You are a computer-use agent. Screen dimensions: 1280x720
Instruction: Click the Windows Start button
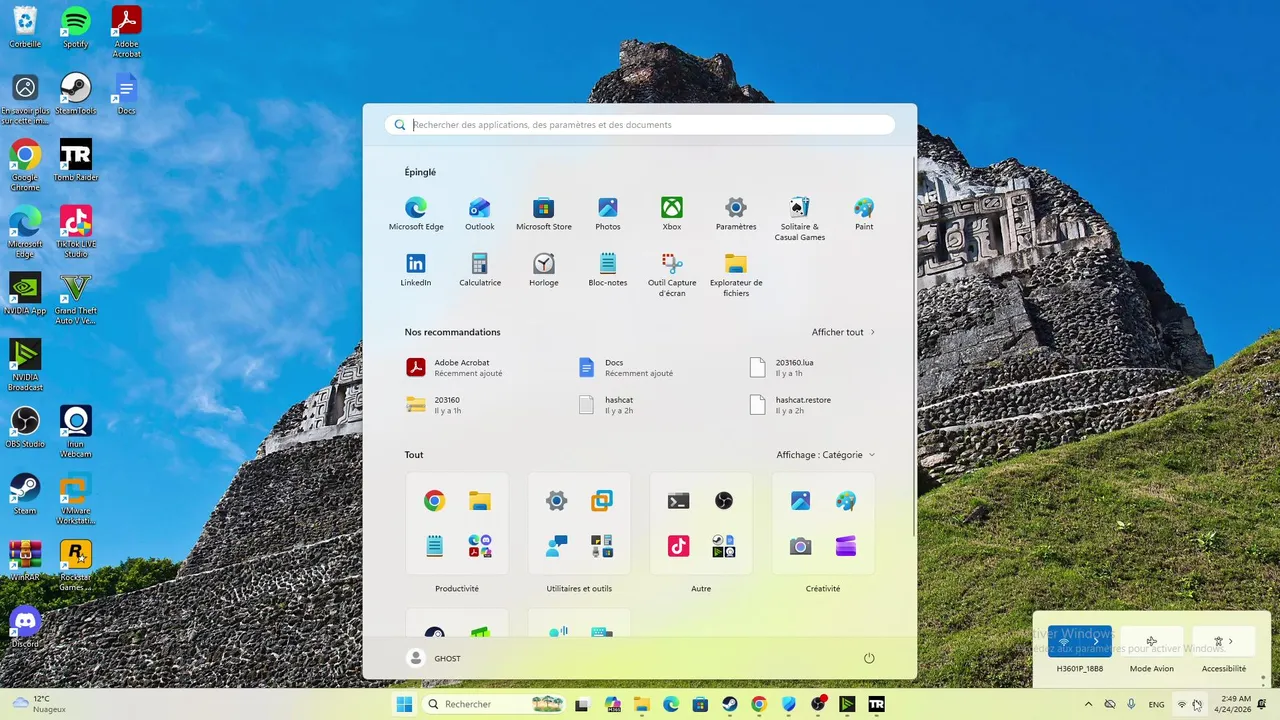[404, 704]
